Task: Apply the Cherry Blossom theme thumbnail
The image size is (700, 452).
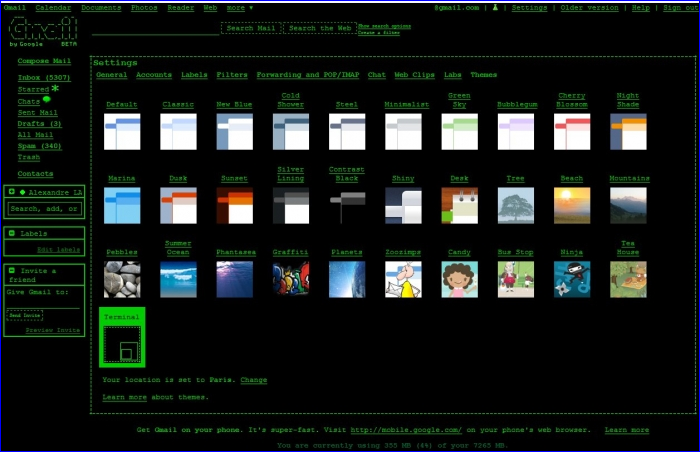Action: click(x=572, y=132)
